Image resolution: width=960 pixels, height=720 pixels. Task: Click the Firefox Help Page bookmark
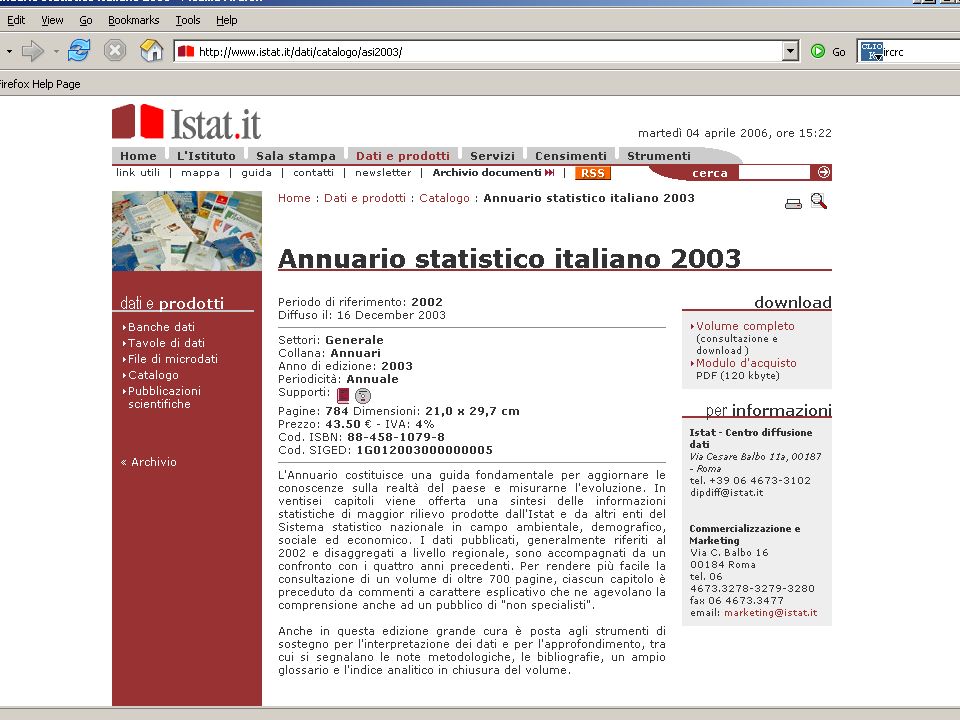click(x=40, y=84)
